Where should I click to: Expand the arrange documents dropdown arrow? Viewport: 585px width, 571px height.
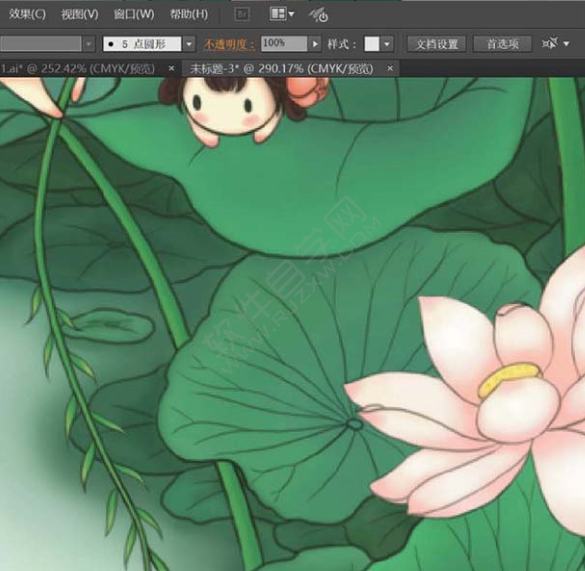coord(291,14)
